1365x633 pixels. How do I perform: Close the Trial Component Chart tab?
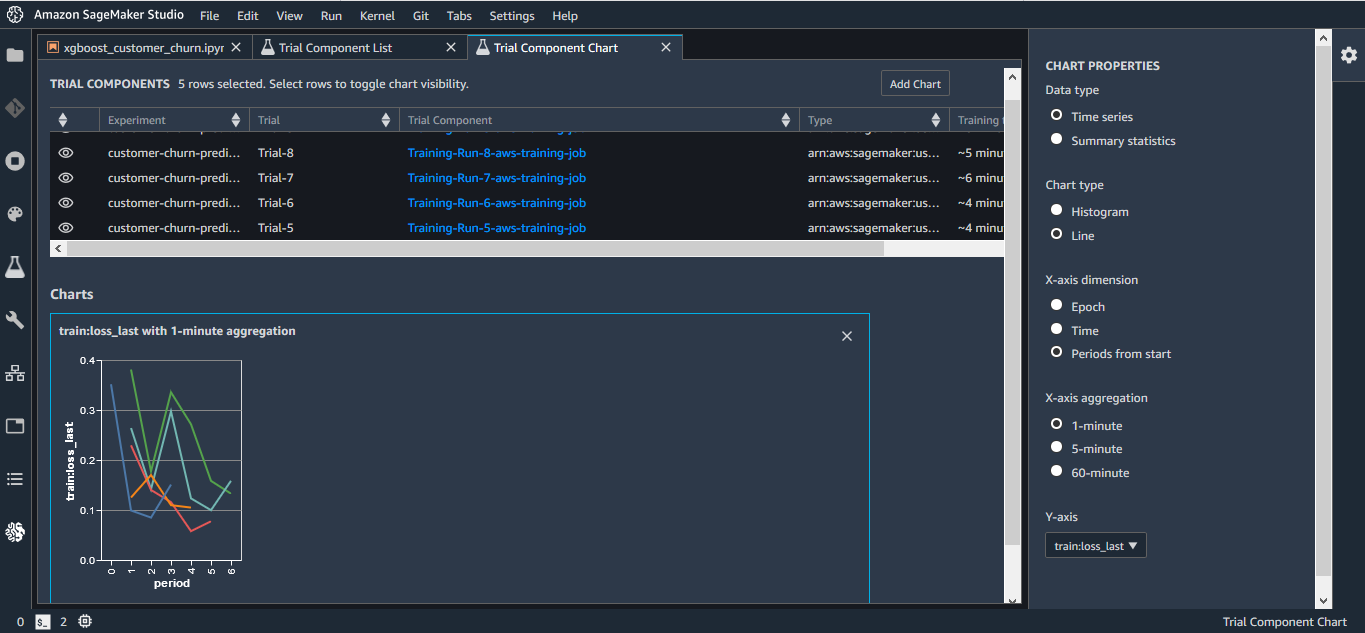pyautogui.click(x=666, y=47)
